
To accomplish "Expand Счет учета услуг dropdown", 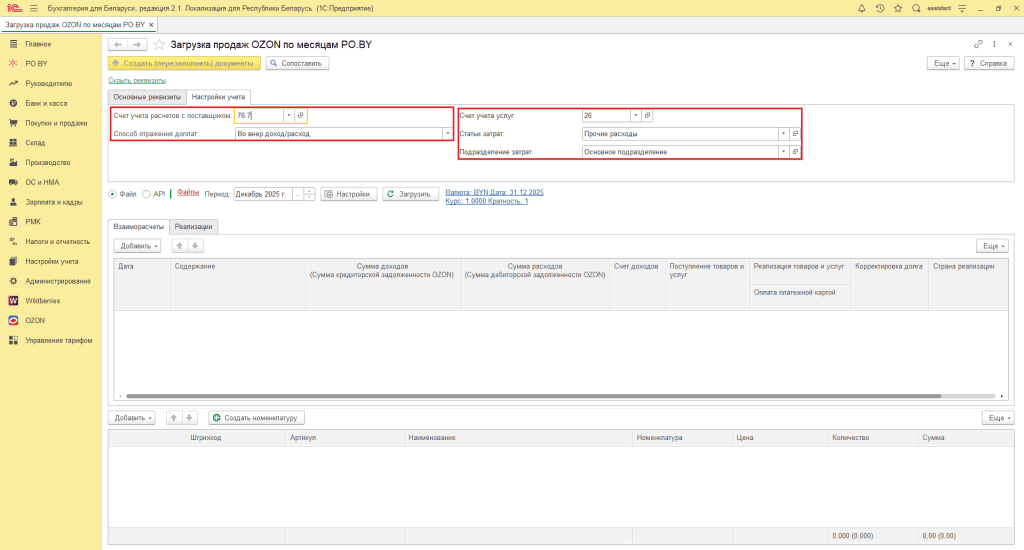I will (635, 116).
